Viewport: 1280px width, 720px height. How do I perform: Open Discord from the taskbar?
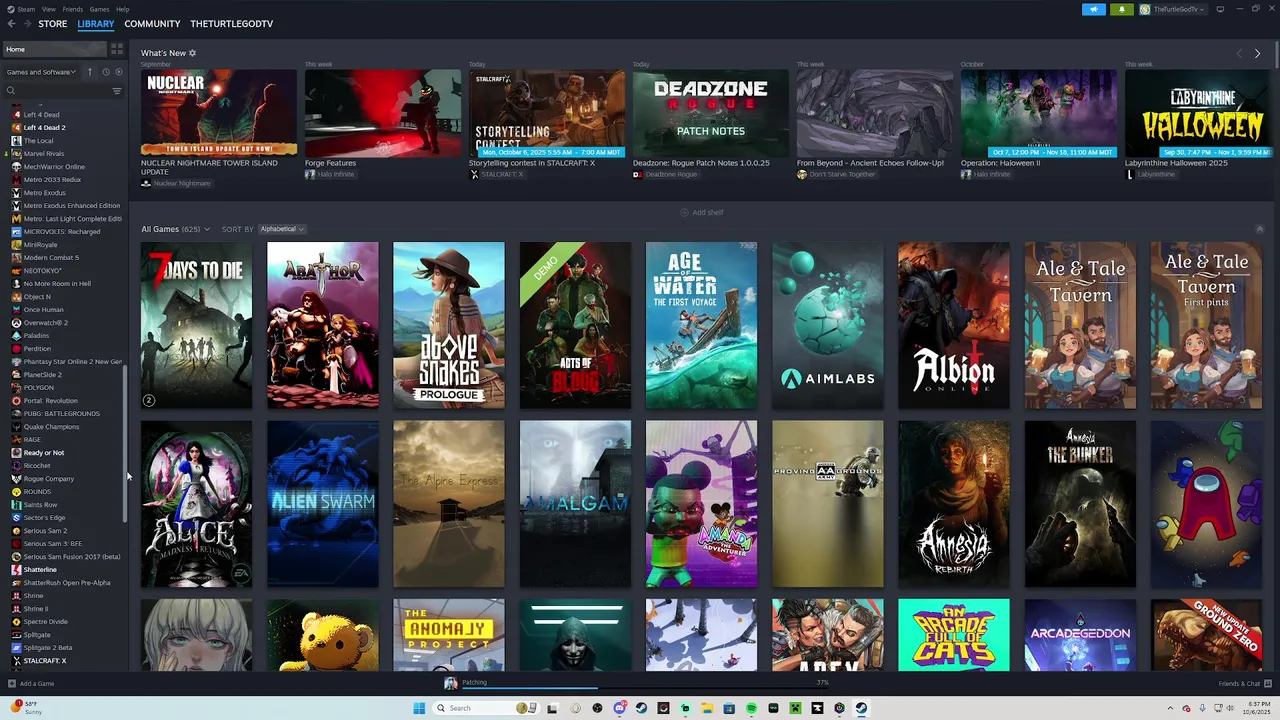click(619, 708)
